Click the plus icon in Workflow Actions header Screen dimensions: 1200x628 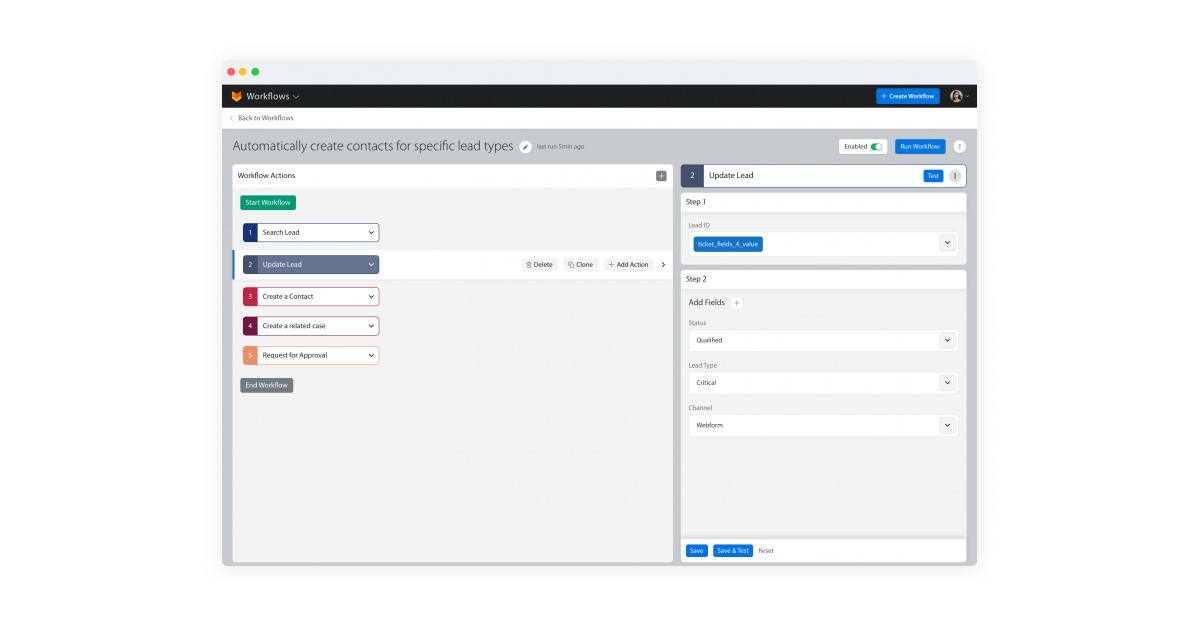(660, 175)
